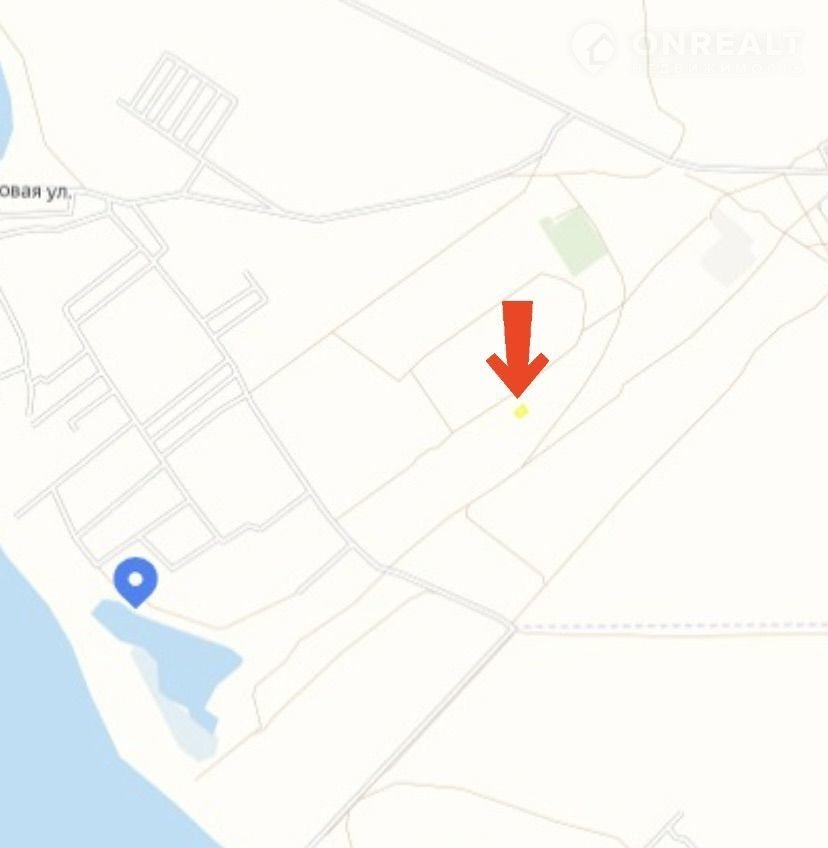Select the green park area on the map
828x848 pixels.
click(574, 241)
